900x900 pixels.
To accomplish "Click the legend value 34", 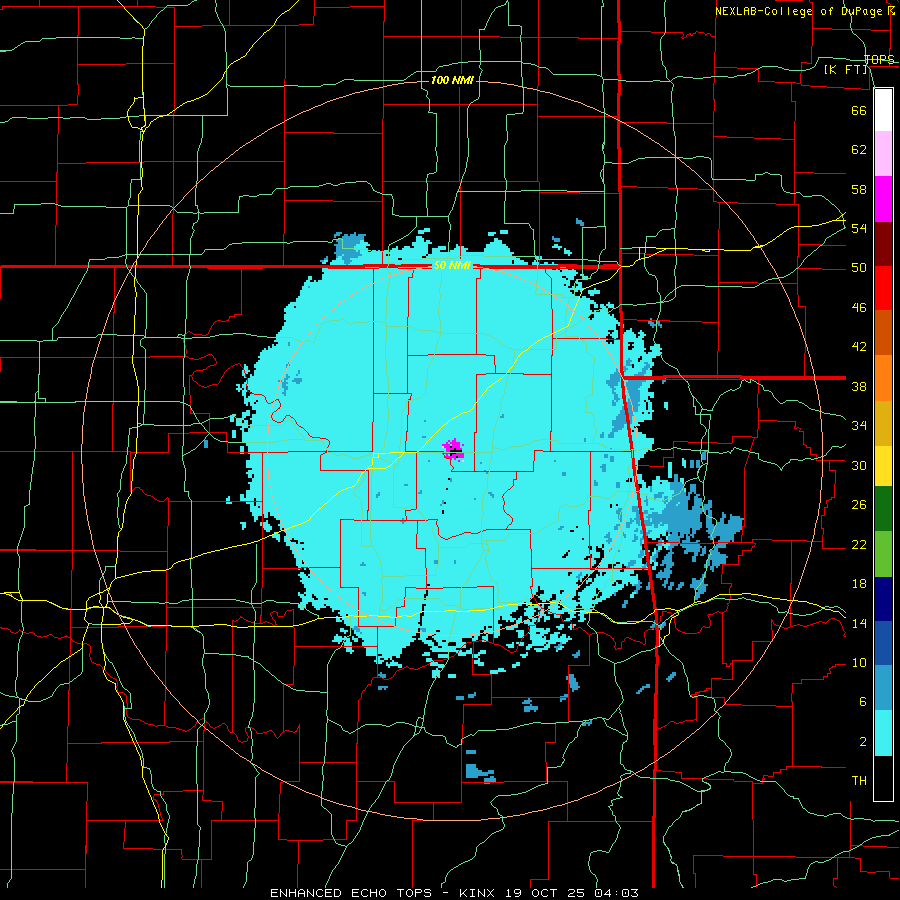I will pyautogui.click(x=859, y=426).
